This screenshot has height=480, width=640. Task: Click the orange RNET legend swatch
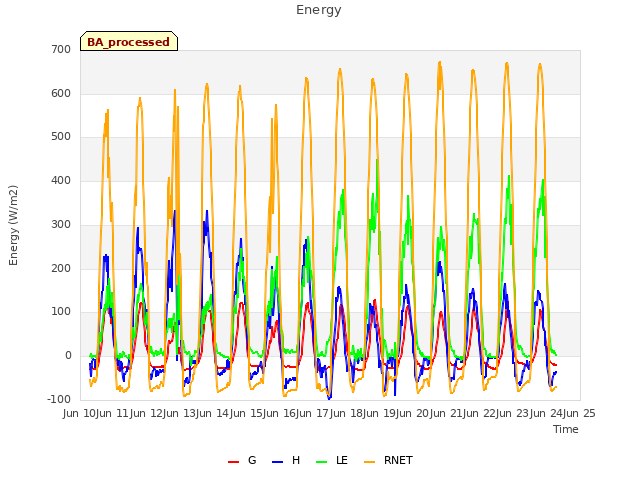(369, 462)
